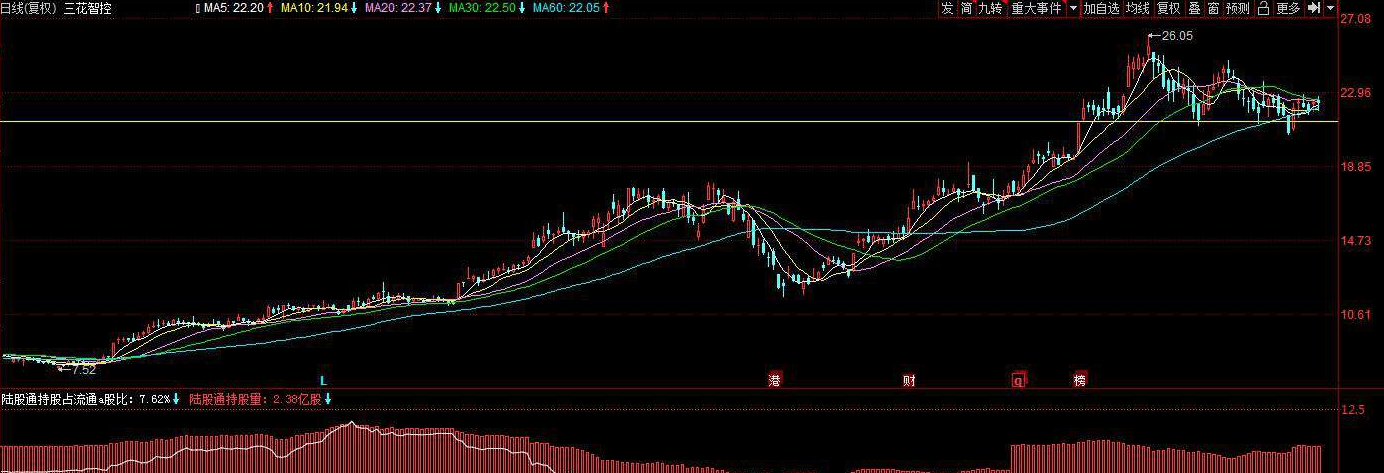Screen dimensions: 1384x473
Task: Open the 九转 indicator button
Action: pyautogui.click(x=990, y=8)
